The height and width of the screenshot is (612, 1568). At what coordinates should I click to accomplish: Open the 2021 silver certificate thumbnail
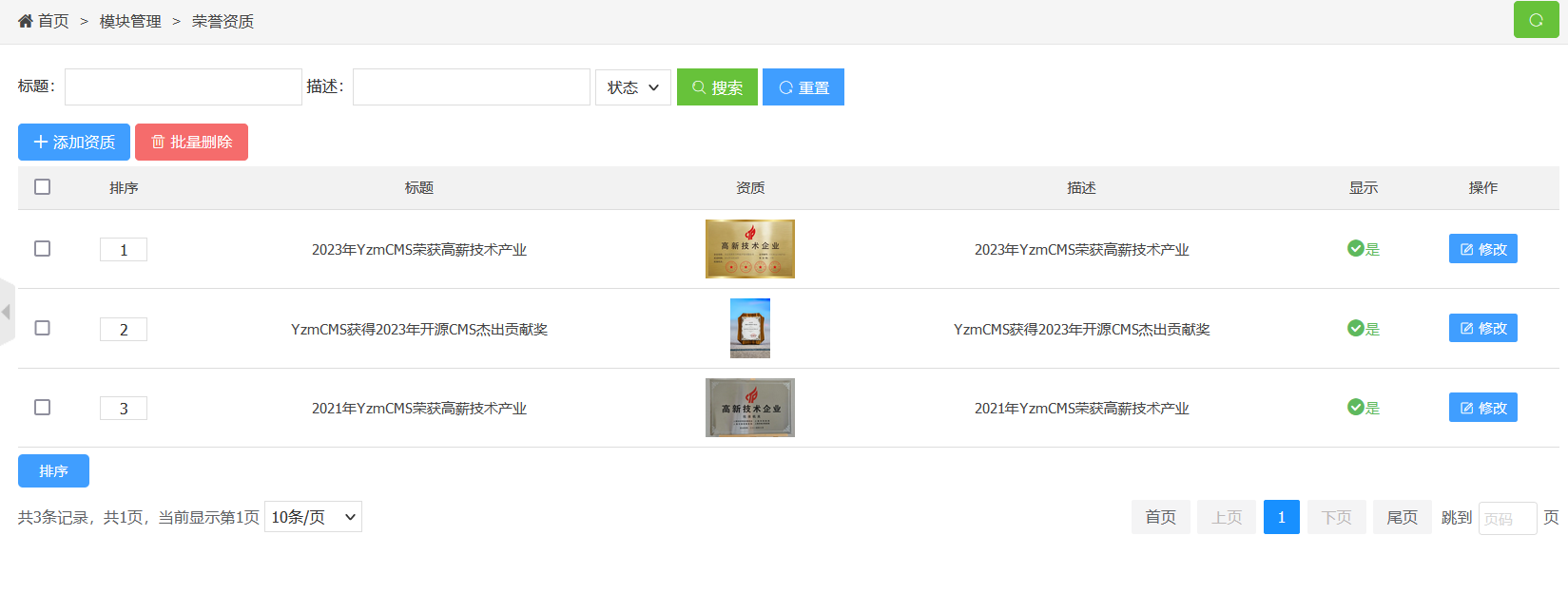point(749,408)
